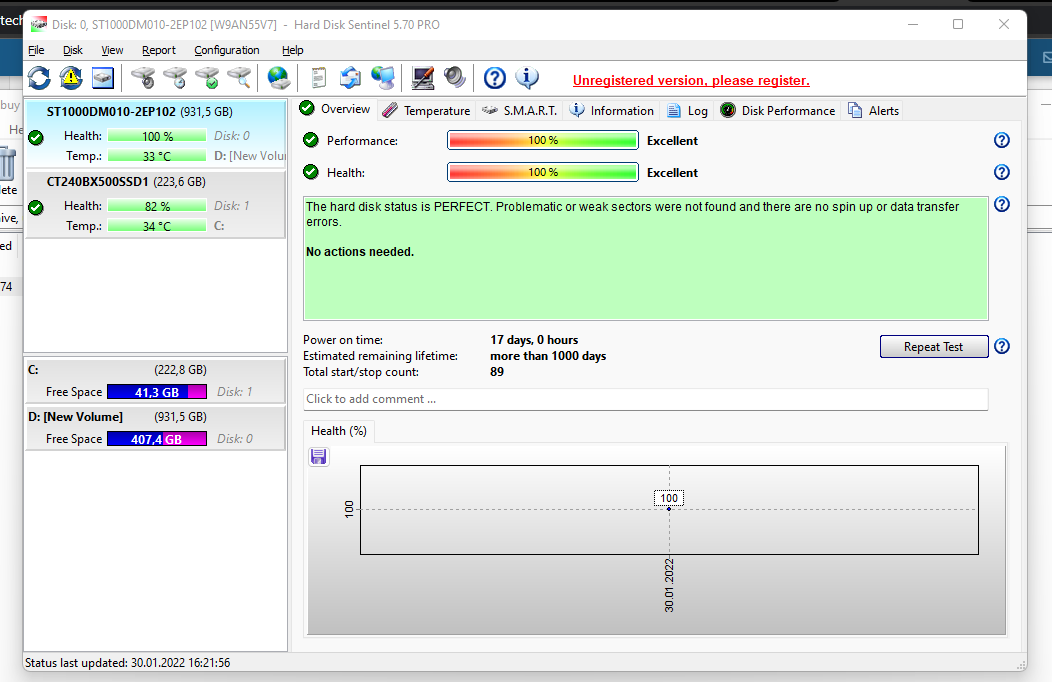Select the D: [New Volume] entry
This screenshot has width=1052, height=682.
[x=156, y=427]
